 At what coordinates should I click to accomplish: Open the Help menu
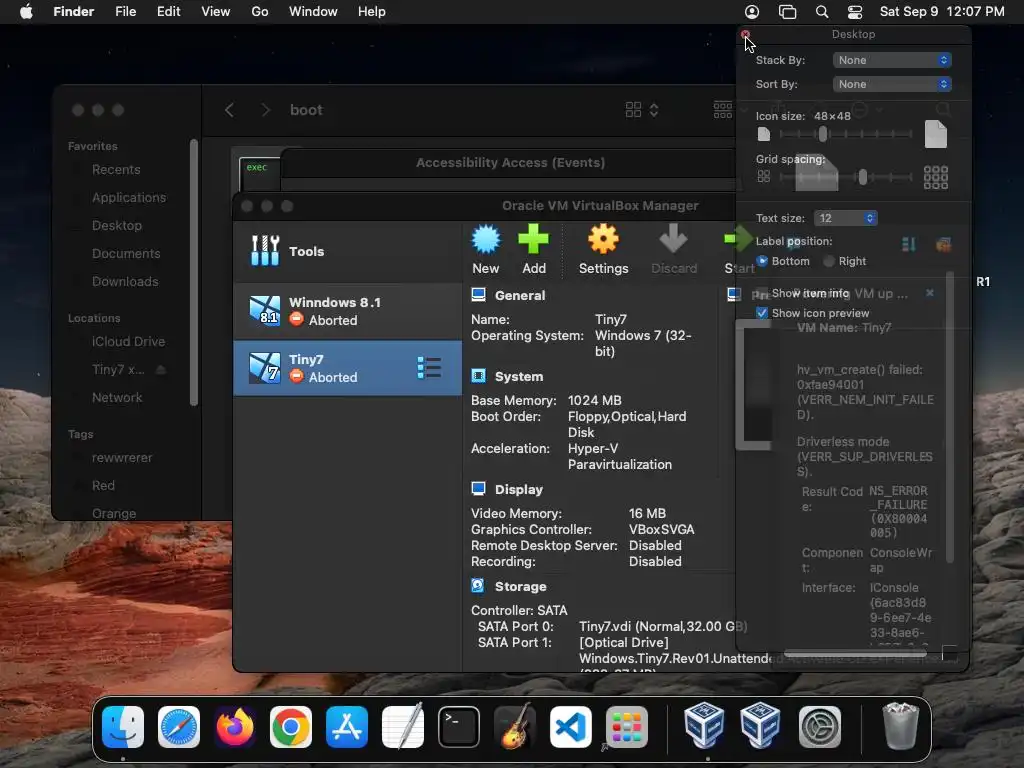[372, 12]
